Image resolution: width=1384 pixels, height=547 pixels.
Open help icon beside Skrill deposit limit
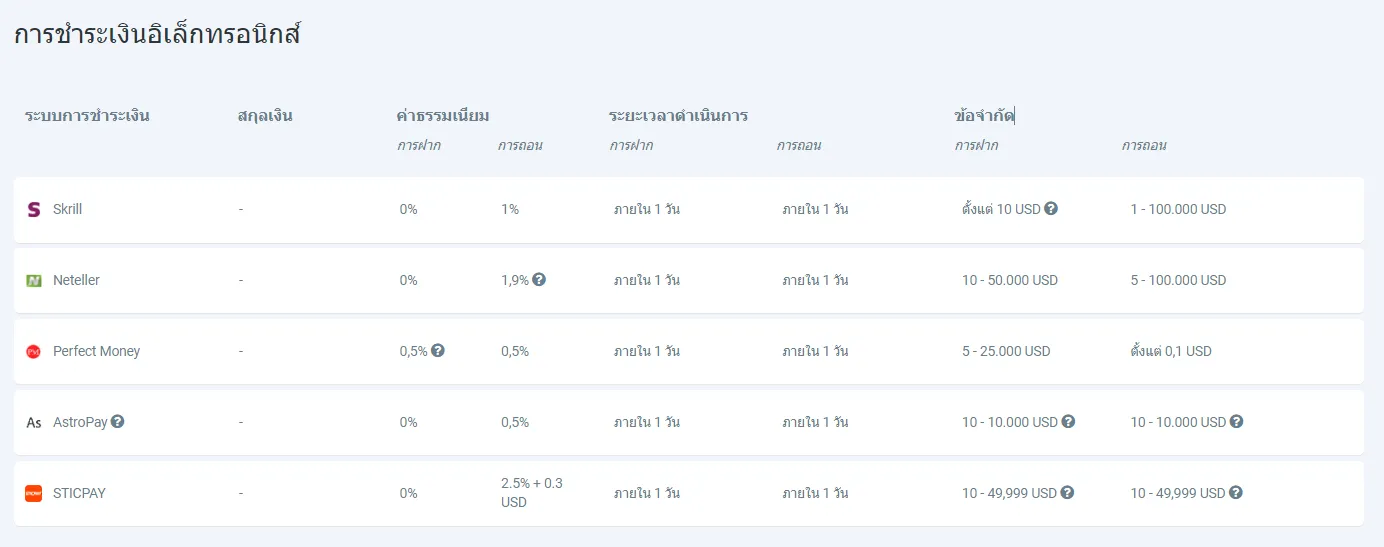click(1051, 209)
